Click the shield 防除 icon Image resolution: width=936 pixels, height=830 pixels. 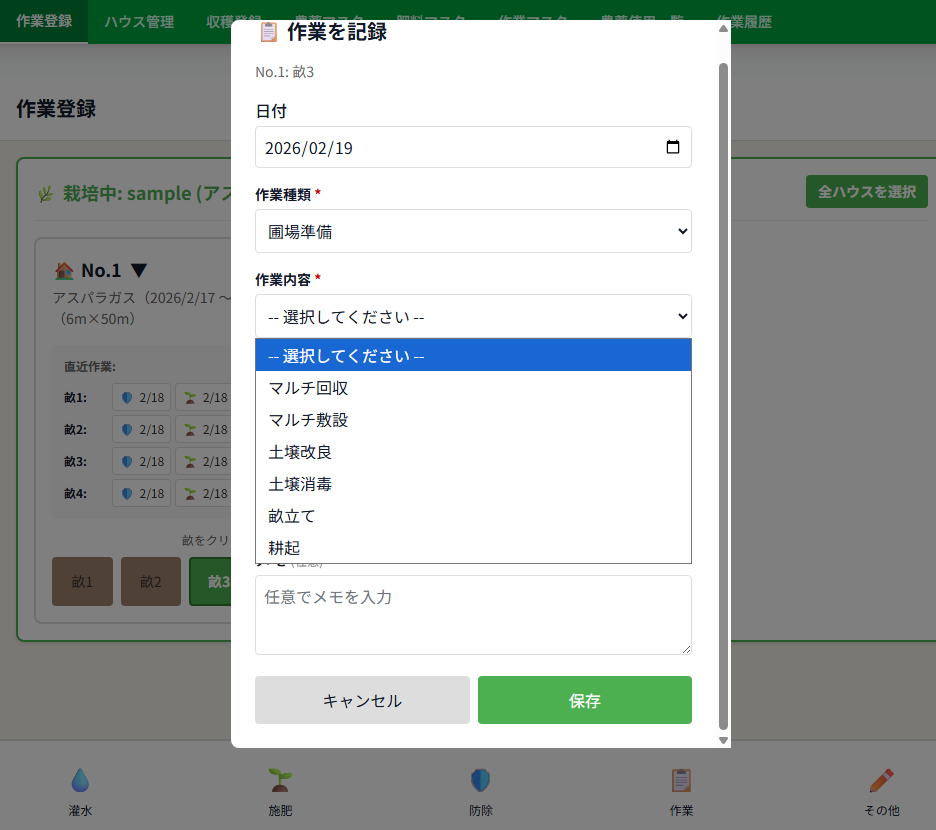(x=480, y=780)
